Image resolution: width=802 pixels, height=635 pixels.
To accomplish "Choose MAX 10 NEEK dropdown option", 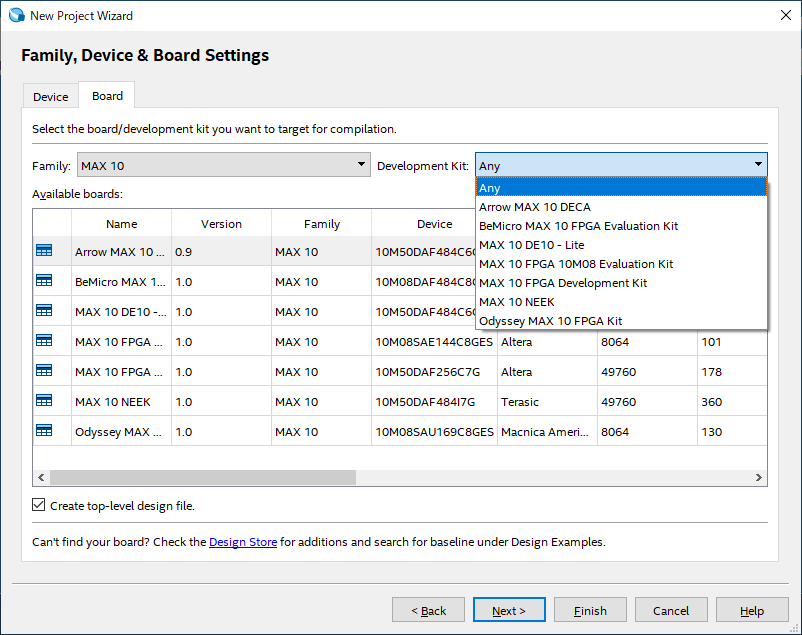I will click(x=621, y=301).
